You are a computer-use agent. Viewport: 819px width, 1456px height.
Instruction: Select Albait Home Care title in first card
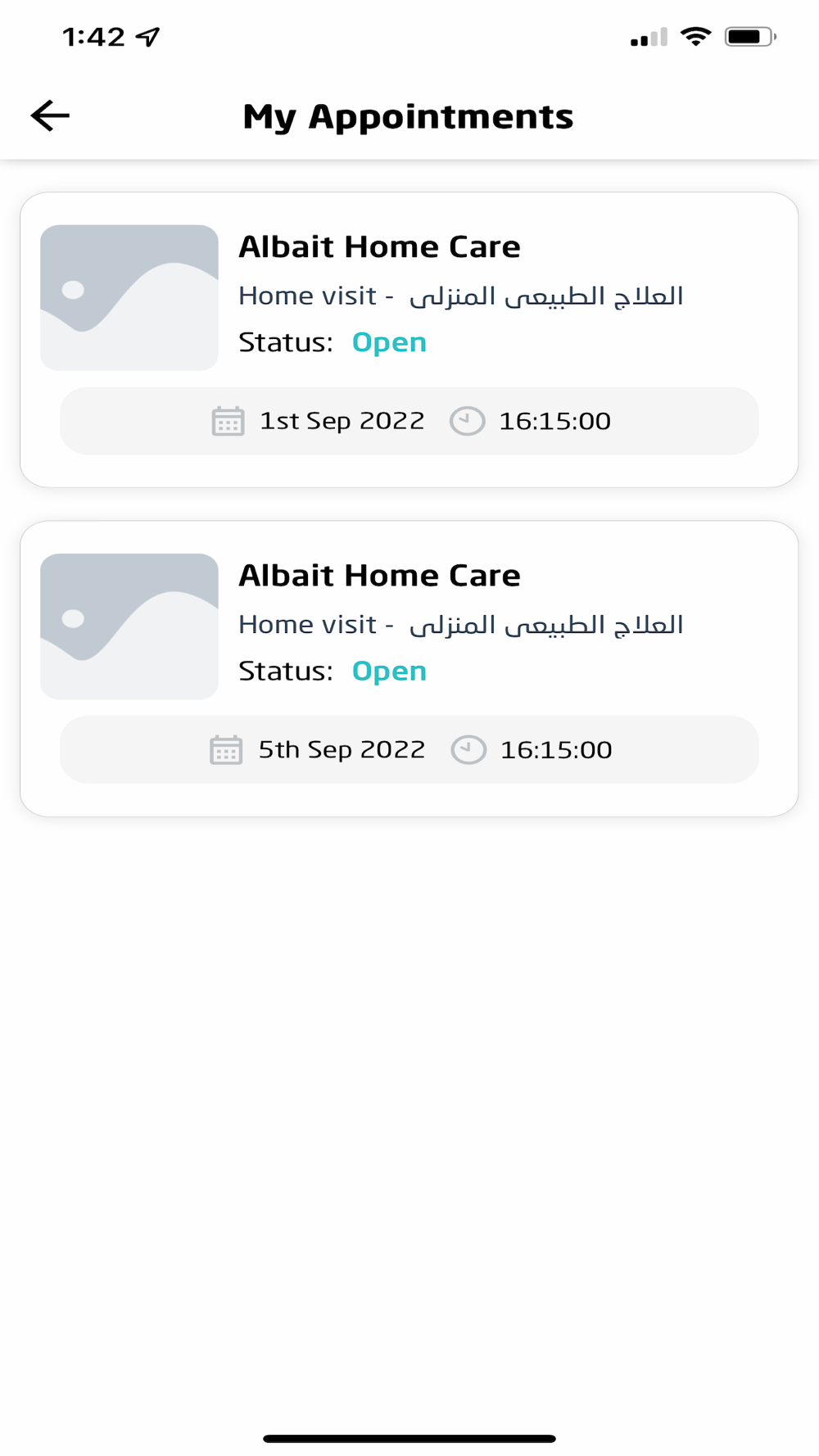(x=379, y=246)
